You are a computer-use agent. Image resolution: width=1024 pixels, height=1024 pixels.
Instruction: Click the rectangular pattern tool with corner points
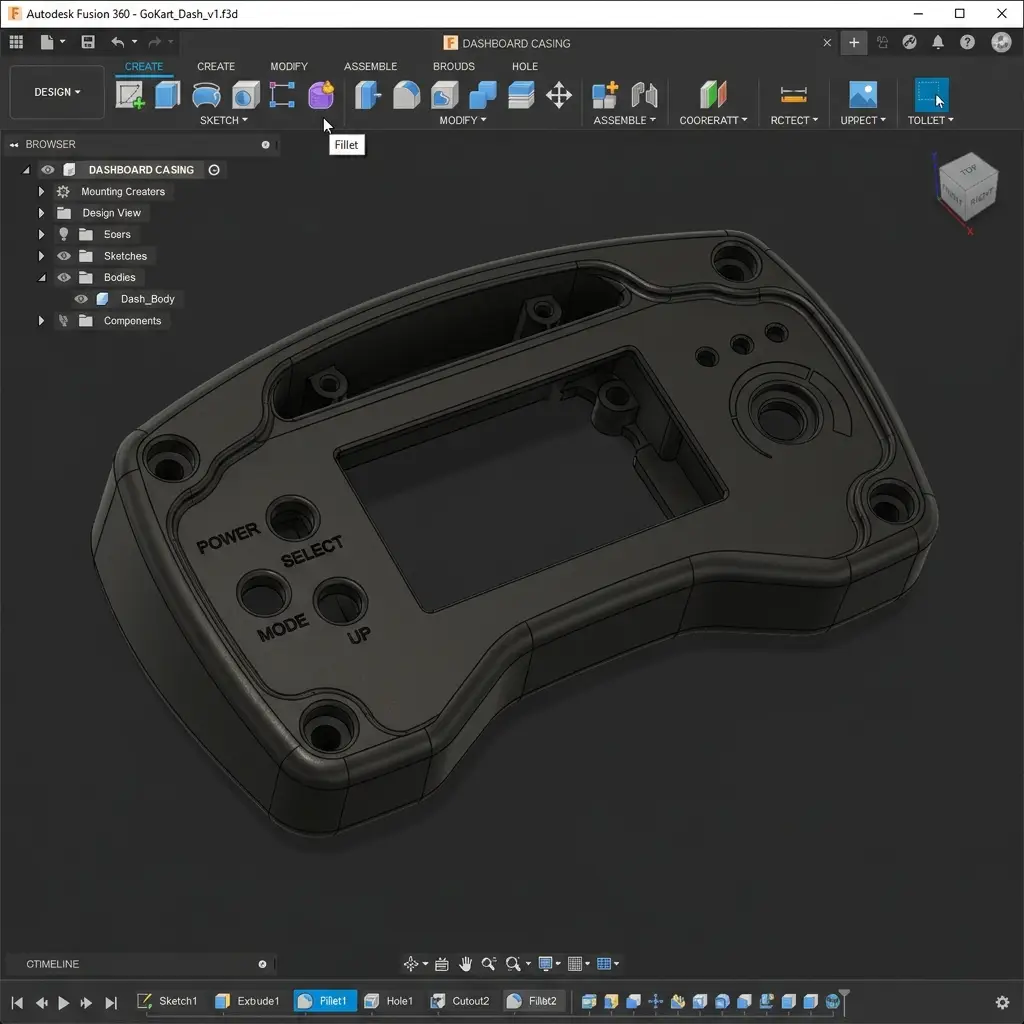click(x=282, y=95)
